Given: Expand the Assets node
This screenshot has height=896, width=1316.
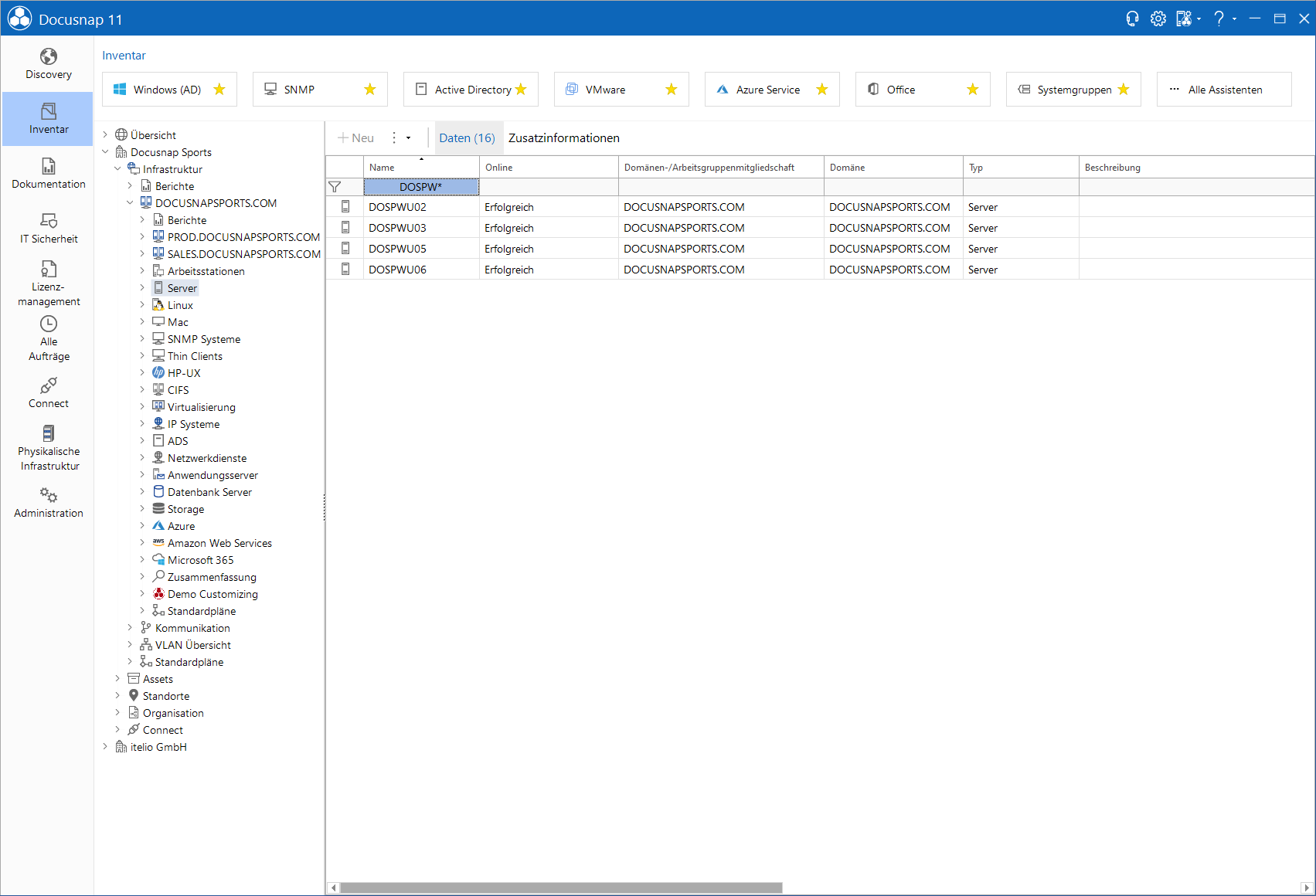Looking at the screenshot, I should click(117, 679).
